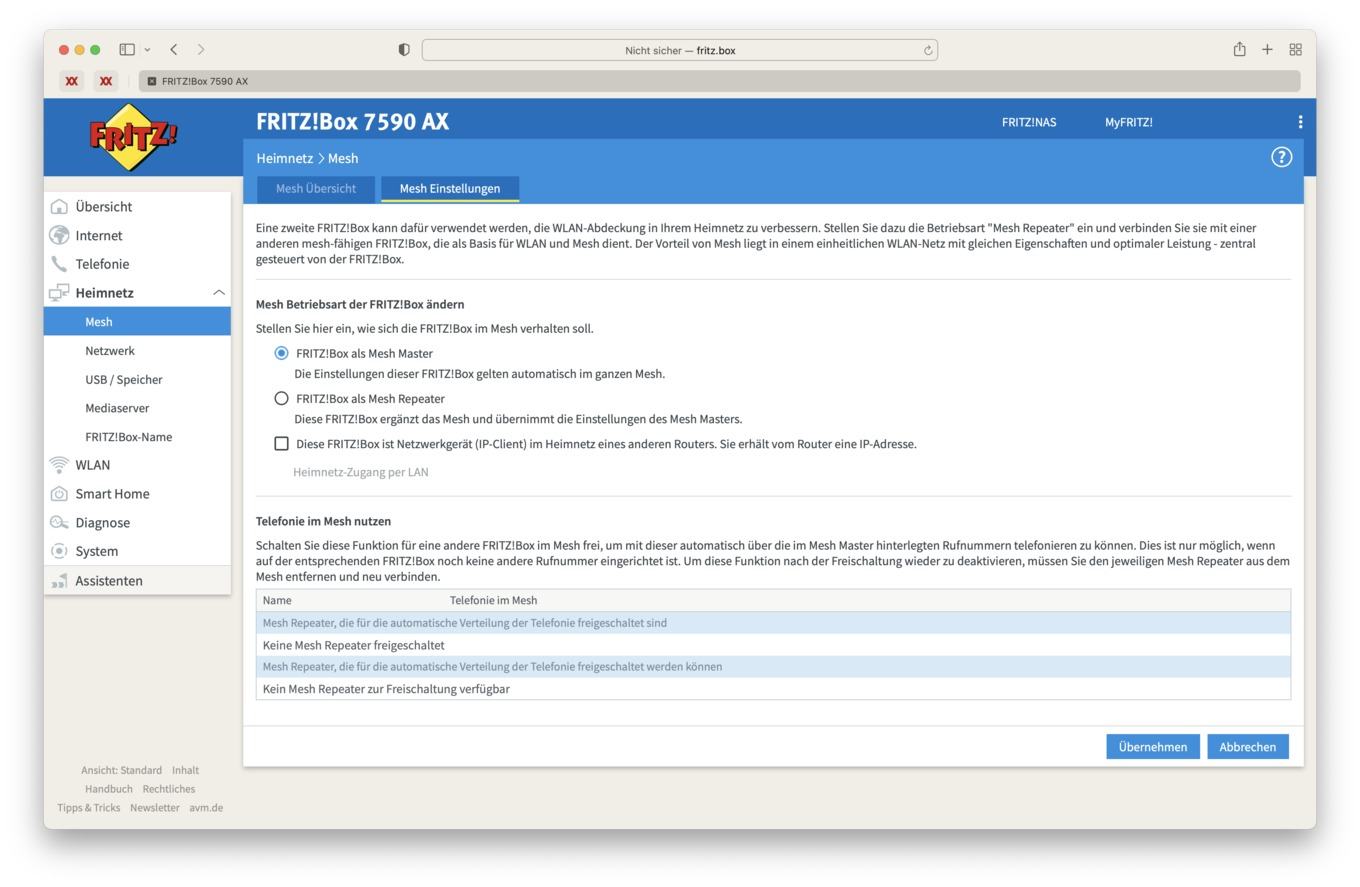Go back with Safari back arrow
1360x887 pixels.
click(x=174, y=50)
